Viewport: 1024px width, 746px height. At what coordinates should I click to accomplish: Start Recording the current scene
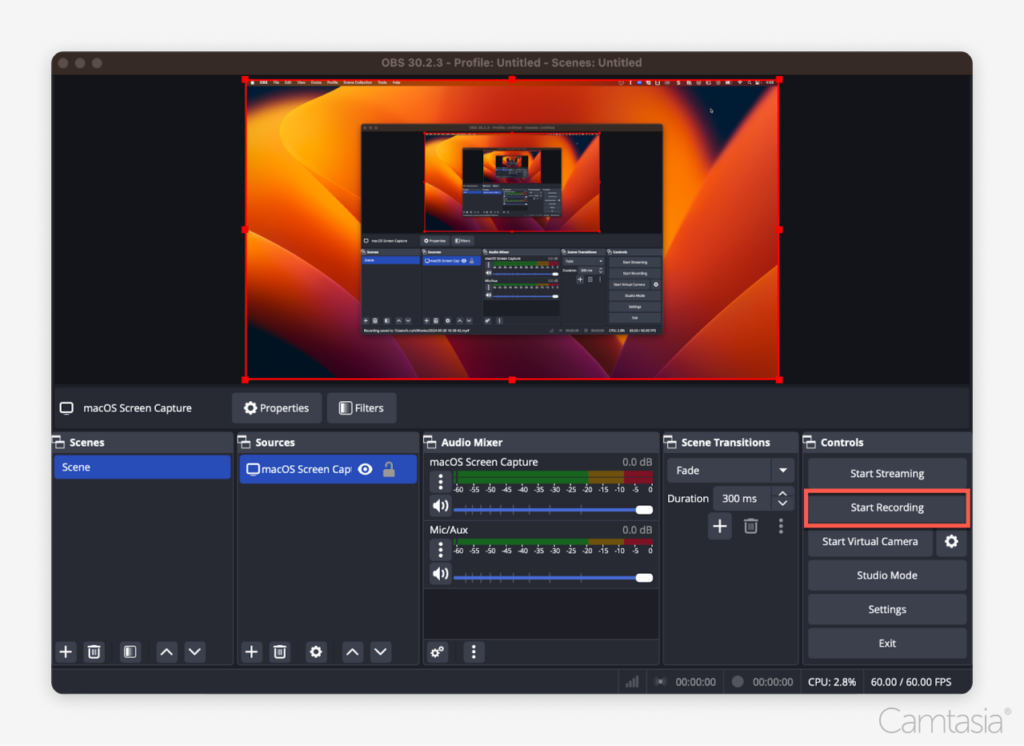pyautogui.click(x=886, y=507)
